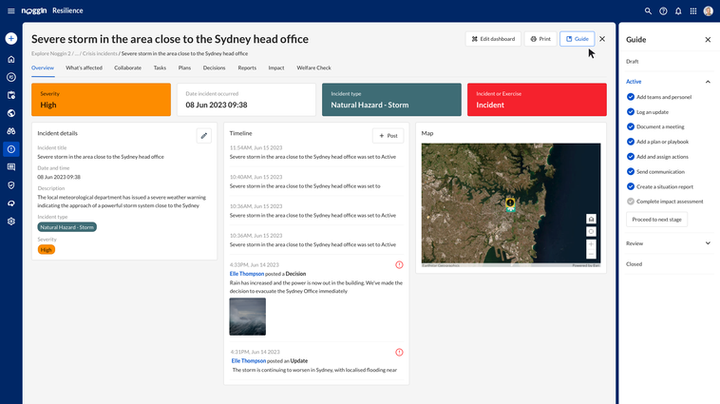The height and width of the screenshot is (404, 720).
Task: Open the binoculars icon in sidebar
Action: coord(11,131)
